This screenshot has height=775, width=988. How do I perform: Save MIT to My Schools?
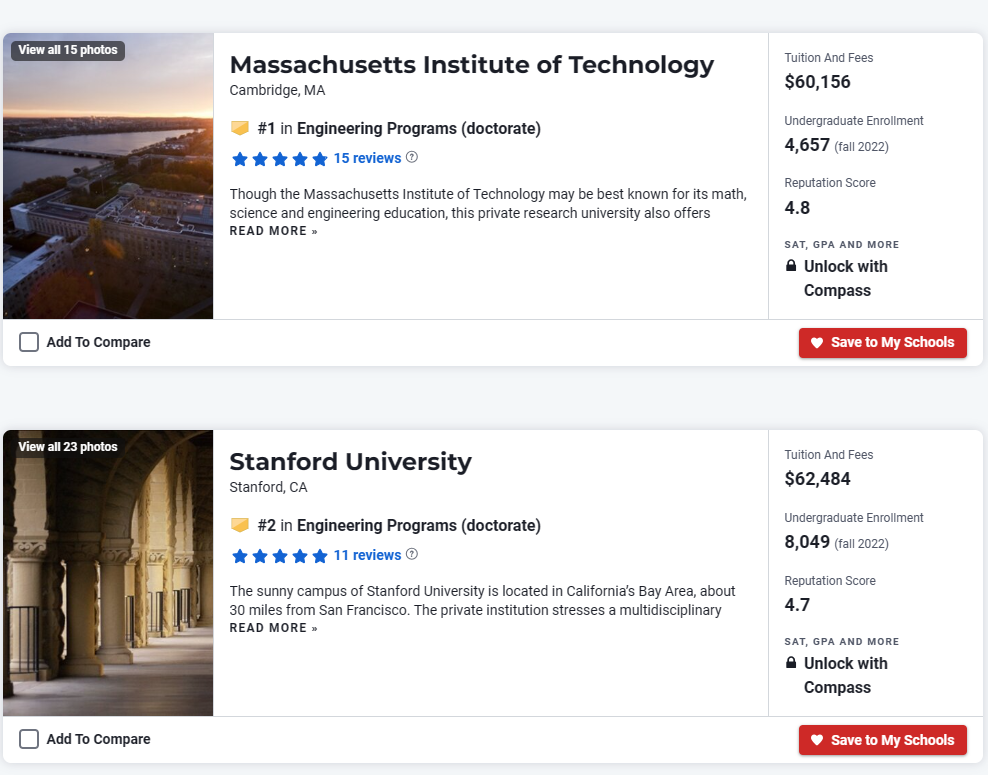tap(882, 342)
